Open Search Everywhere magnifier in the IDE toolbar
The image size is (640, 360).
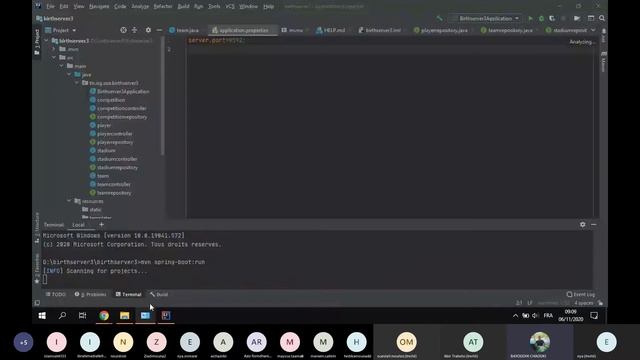point(602,18)
